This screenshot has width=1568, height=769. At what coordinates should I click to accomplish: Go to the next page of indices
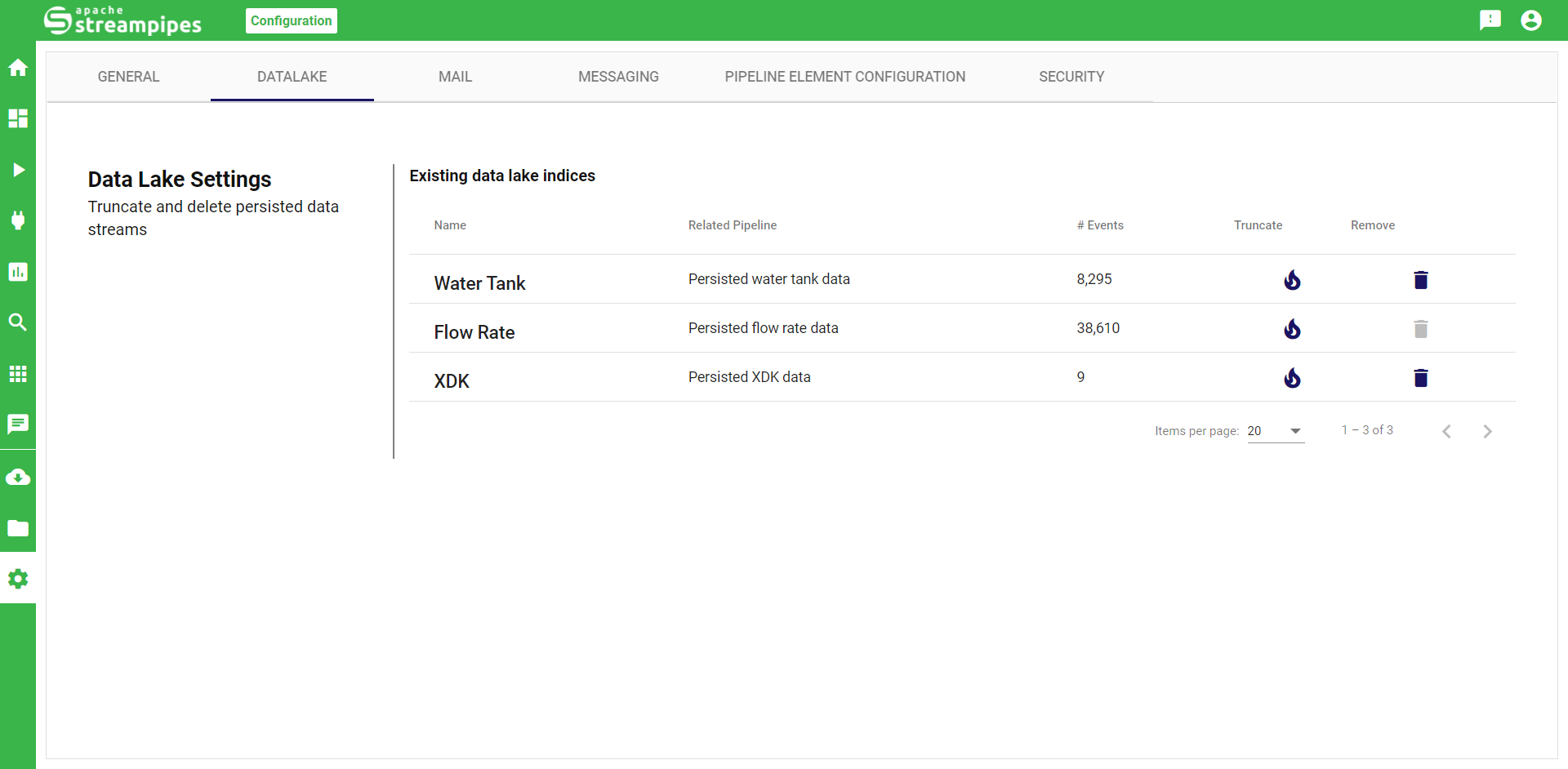click(1487, 431)
